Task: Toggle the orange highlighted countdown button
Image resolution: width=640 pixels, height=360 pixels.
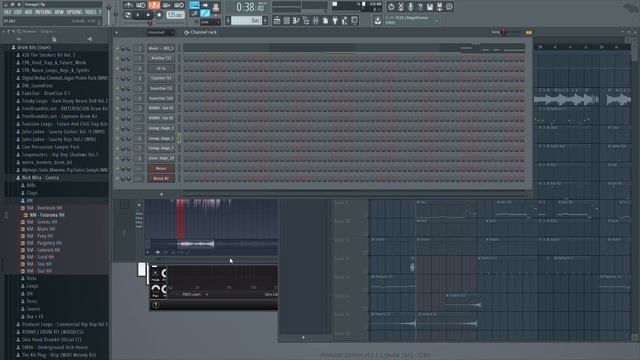Action: click(154, 5)
